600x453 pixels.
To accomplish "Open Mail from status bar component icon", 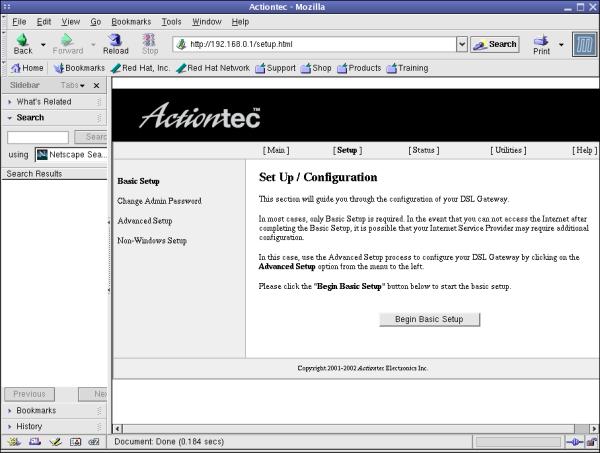I will 35,442.
